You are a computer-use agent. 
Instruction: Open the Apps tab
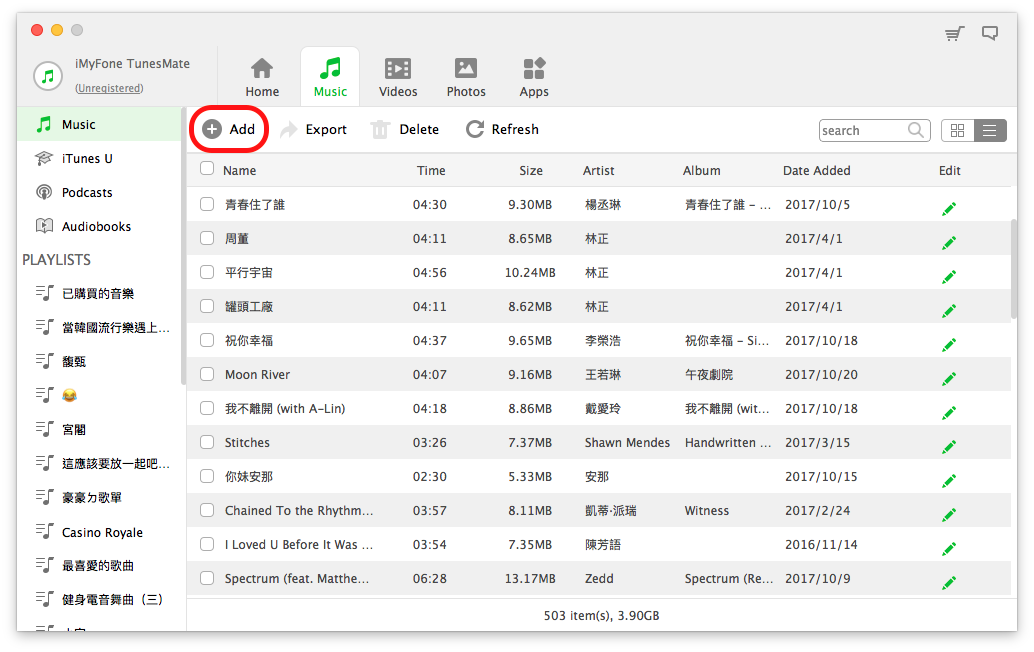click(x=534, y=77)
